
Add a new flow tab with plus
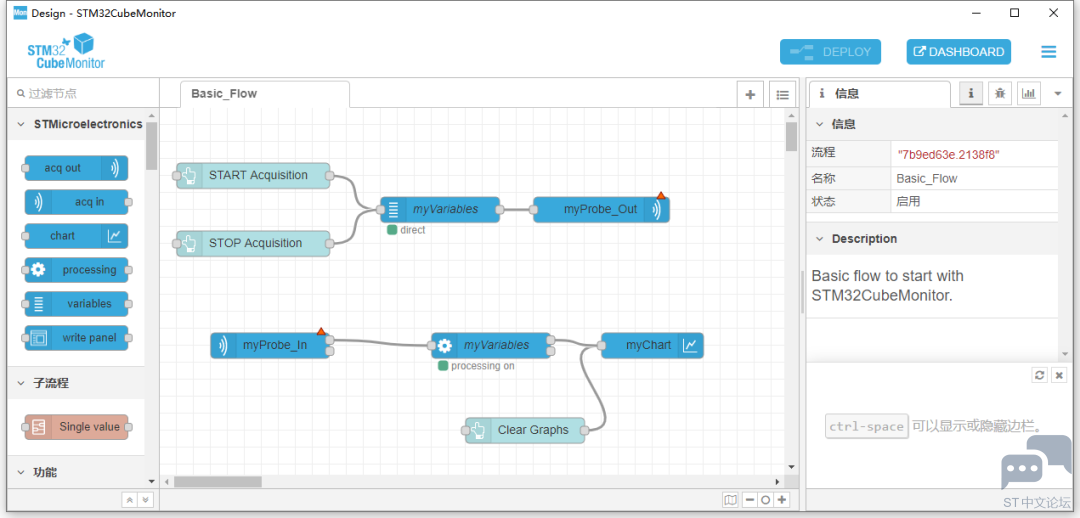(750, 95)
